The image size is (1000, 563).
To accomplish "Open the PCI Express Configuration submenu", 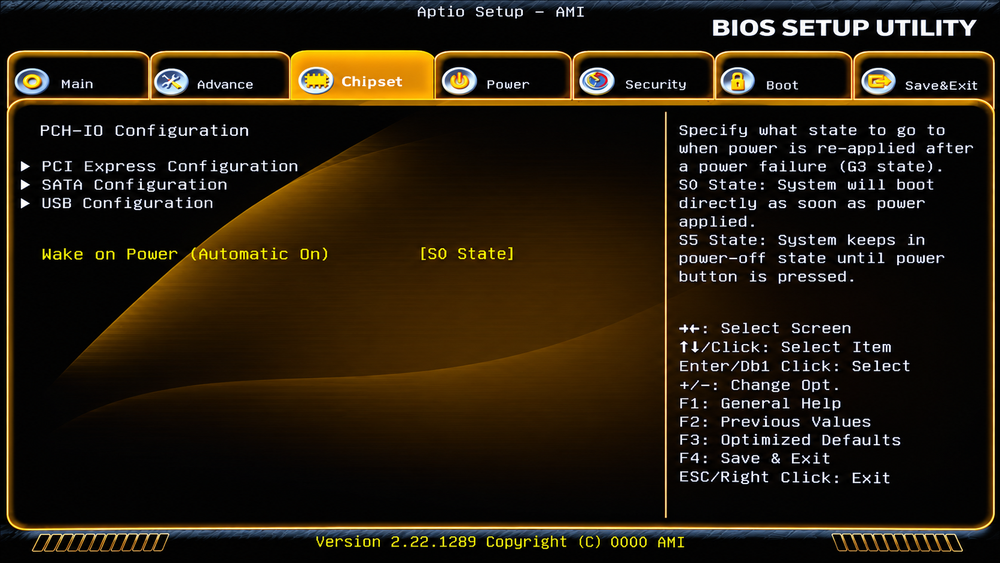I will click(x=170, y=166).
